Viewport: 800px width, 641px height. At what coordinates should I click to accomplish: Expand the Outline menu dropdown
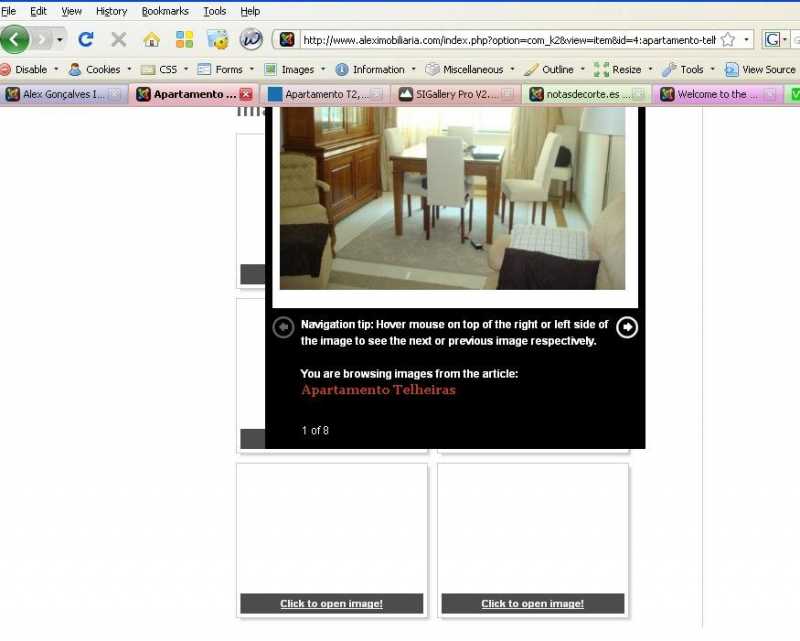pos(583,69)
